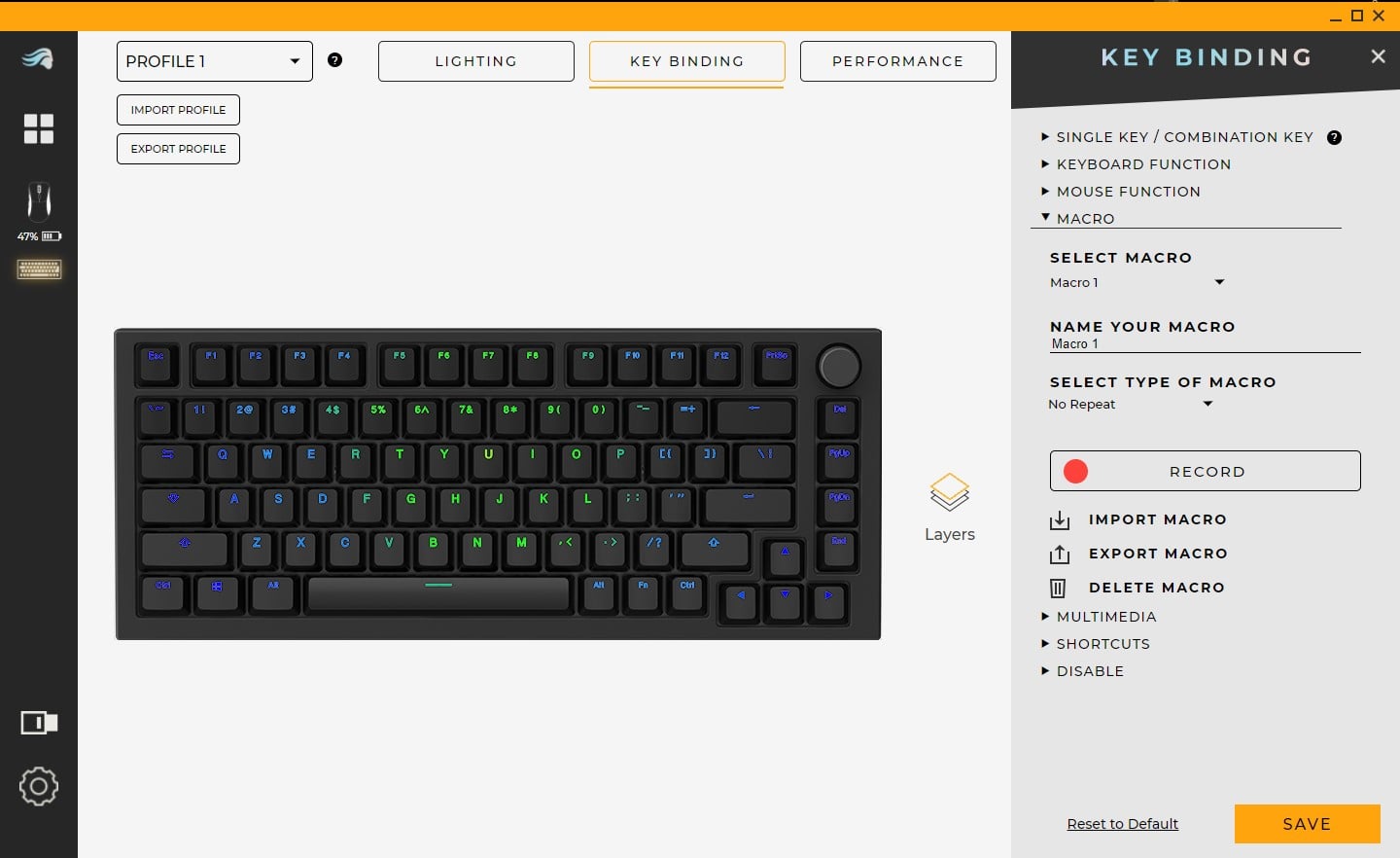
Task: Toggle the sidebar panel layout icon
Action: click(x=39, y=723)
